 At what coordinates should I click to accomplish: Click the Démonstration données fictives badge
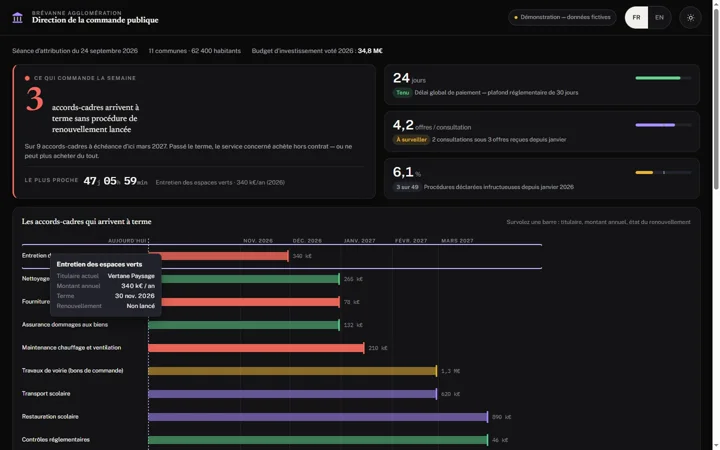562,17
